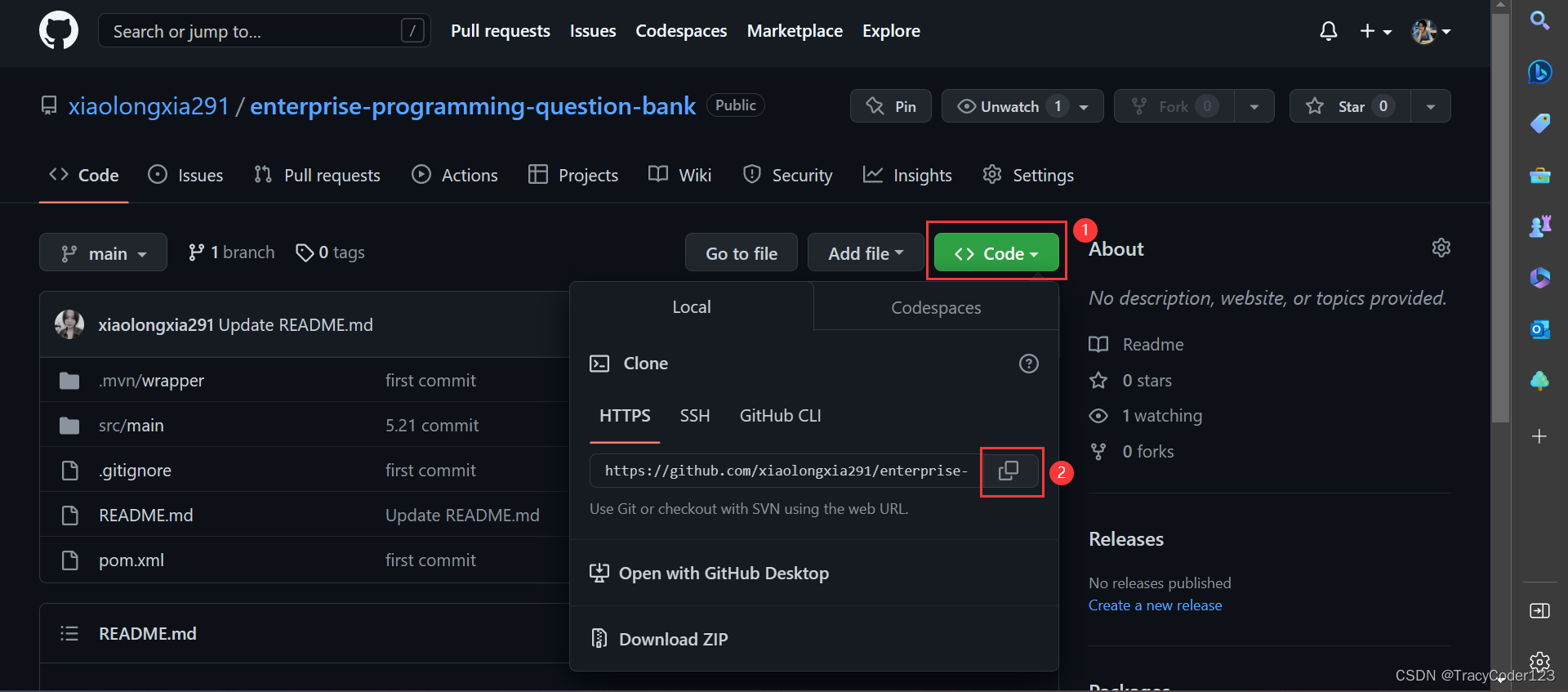Open notifications bell icon

click(1329, 31)
